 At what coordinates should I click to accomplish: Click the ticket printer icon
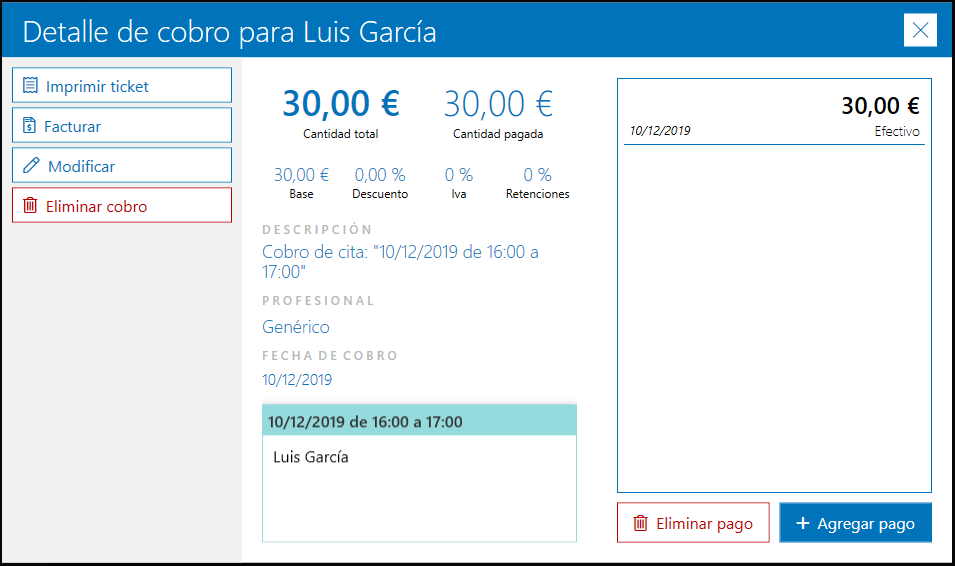pyautogui.click(x=30, y=86)
